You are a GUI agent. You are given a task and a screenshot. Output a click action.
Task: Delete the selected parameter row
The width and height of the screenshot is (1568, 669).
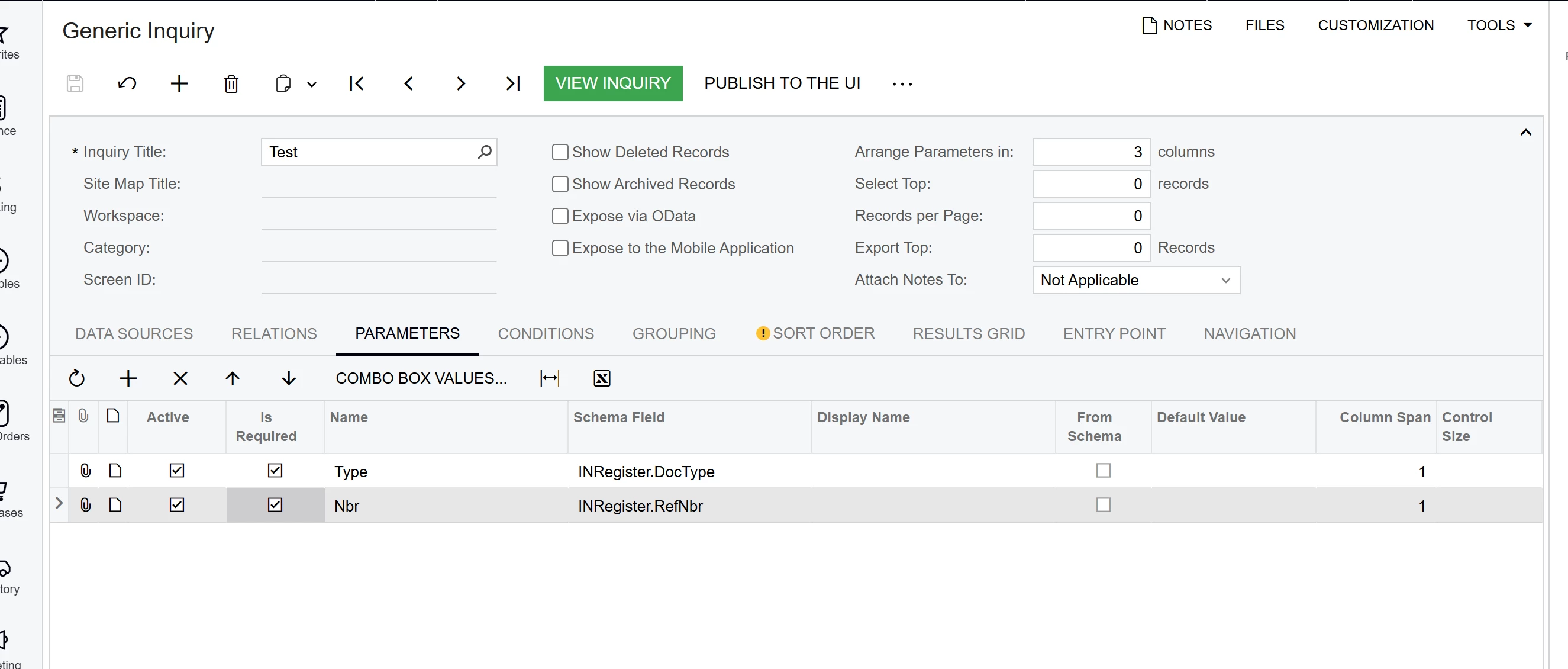pyautogui.click(x=180, y=378)
